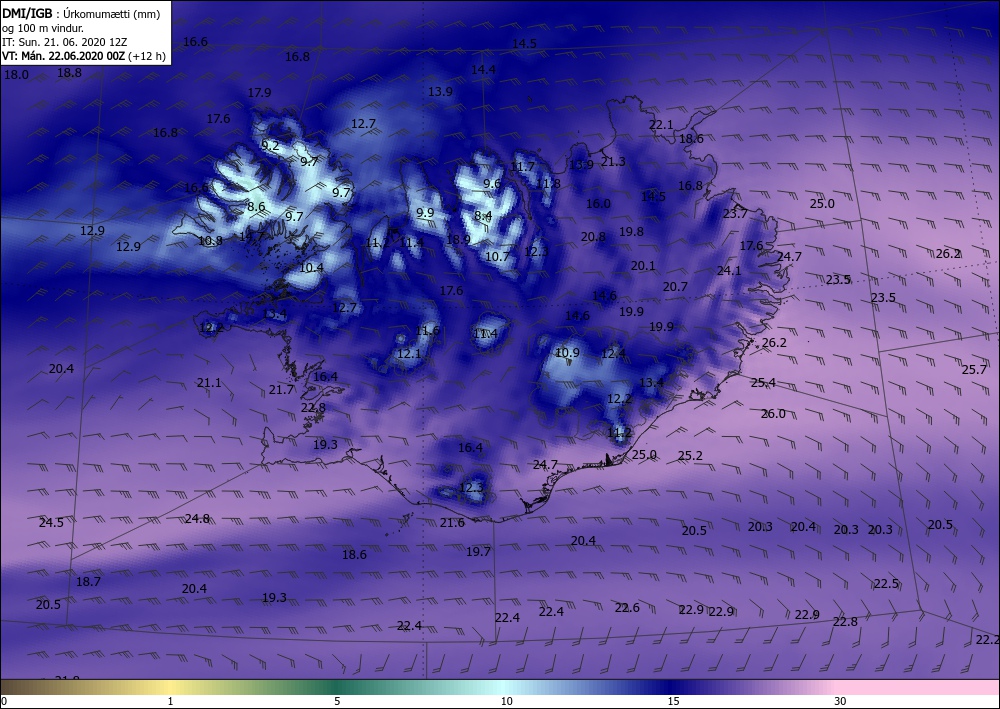Click the 20.1 value on the map
Viewport: 1000px width, 709px height.
[643, 266]
